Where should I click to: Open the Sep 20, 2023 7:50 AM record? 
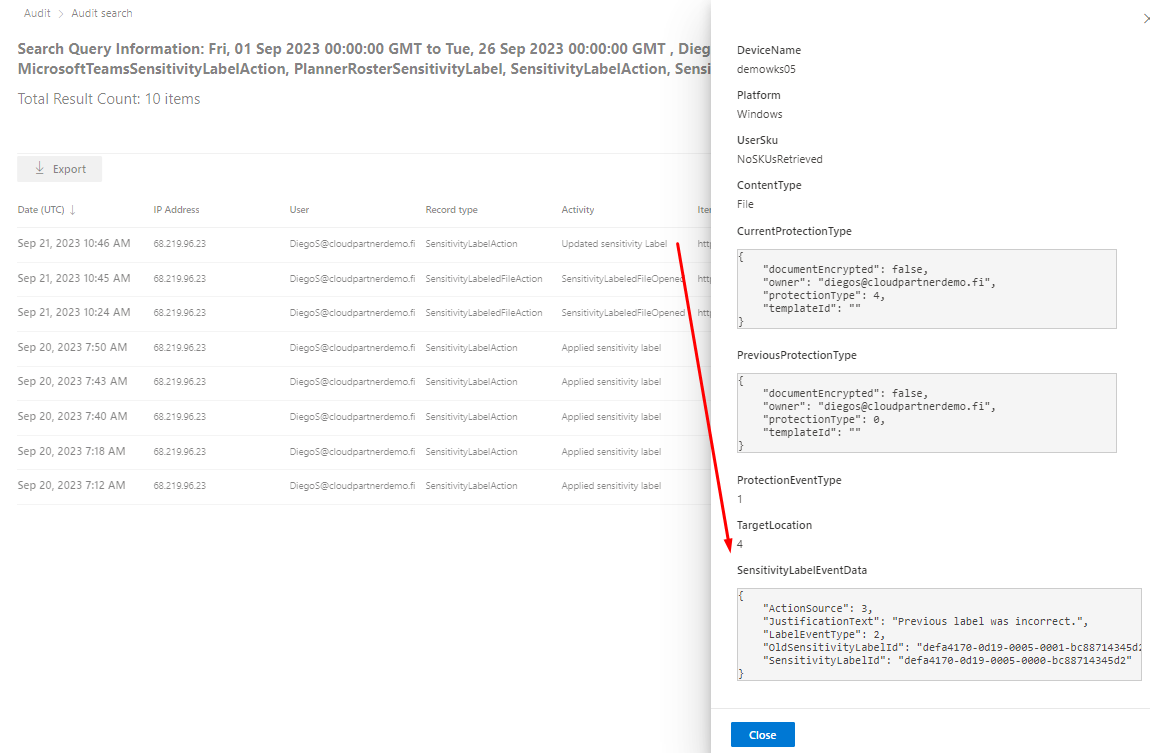(x=72, y=347)
